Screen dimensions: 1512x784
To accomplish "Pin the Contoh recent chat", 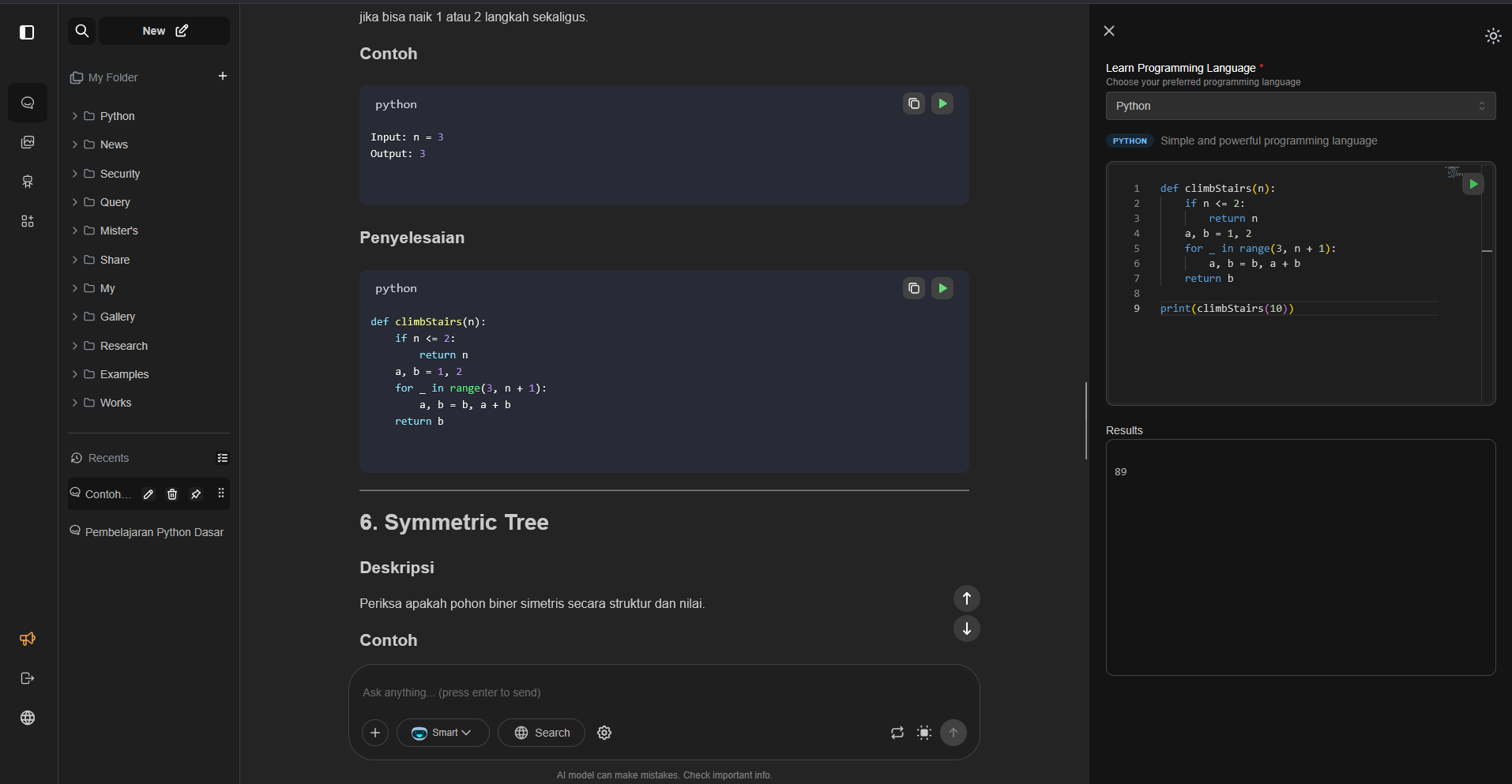I will click(x=196, y=494).
